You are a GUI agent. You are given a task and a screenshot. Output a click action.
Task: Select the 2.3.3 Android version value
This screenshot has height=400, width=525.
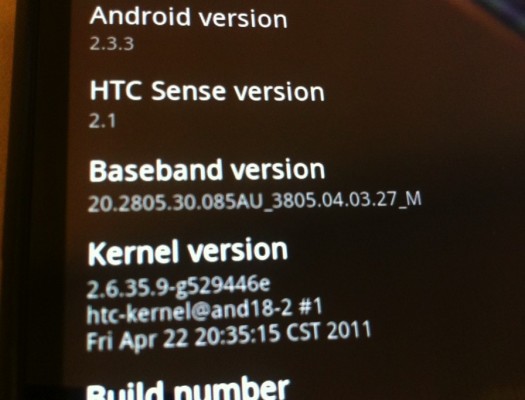[x=112, y=44]
